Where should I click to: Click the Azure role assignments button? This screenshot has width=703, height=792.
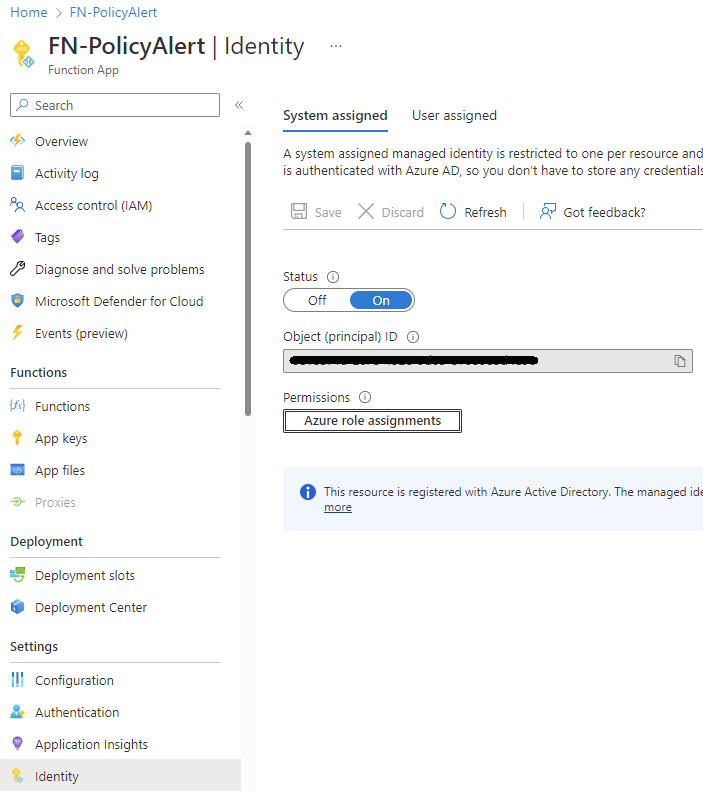[x=372, y=421]
